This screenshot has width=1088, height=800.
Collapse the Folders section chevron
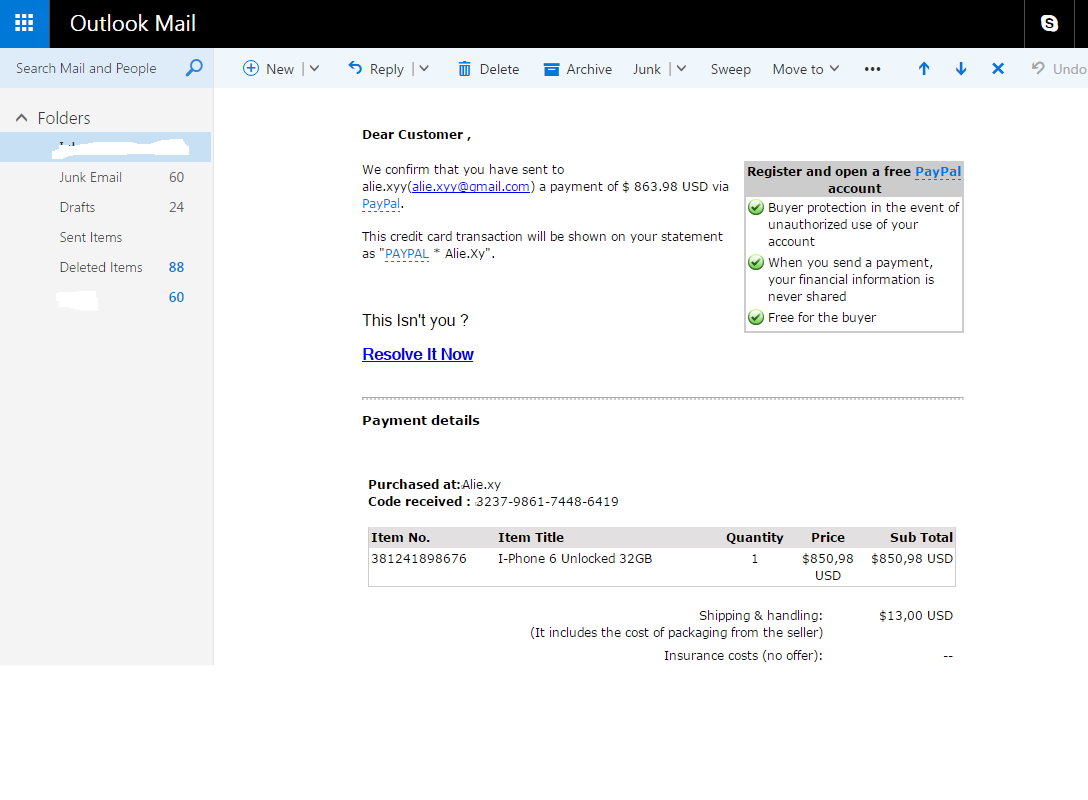[22, 118]
